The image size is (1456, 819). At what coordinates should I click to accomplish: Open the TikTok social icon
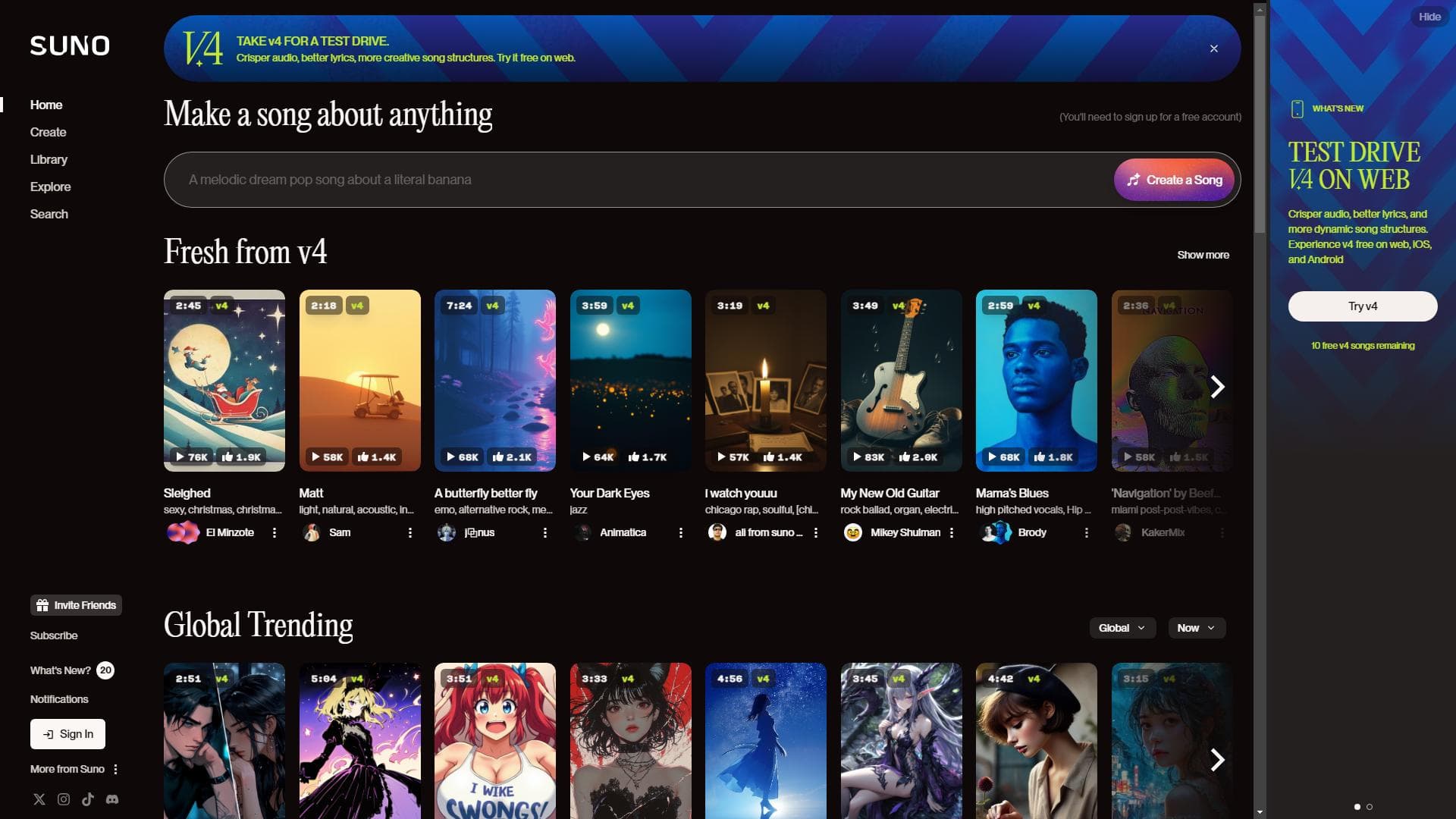(x=88, y=799)
